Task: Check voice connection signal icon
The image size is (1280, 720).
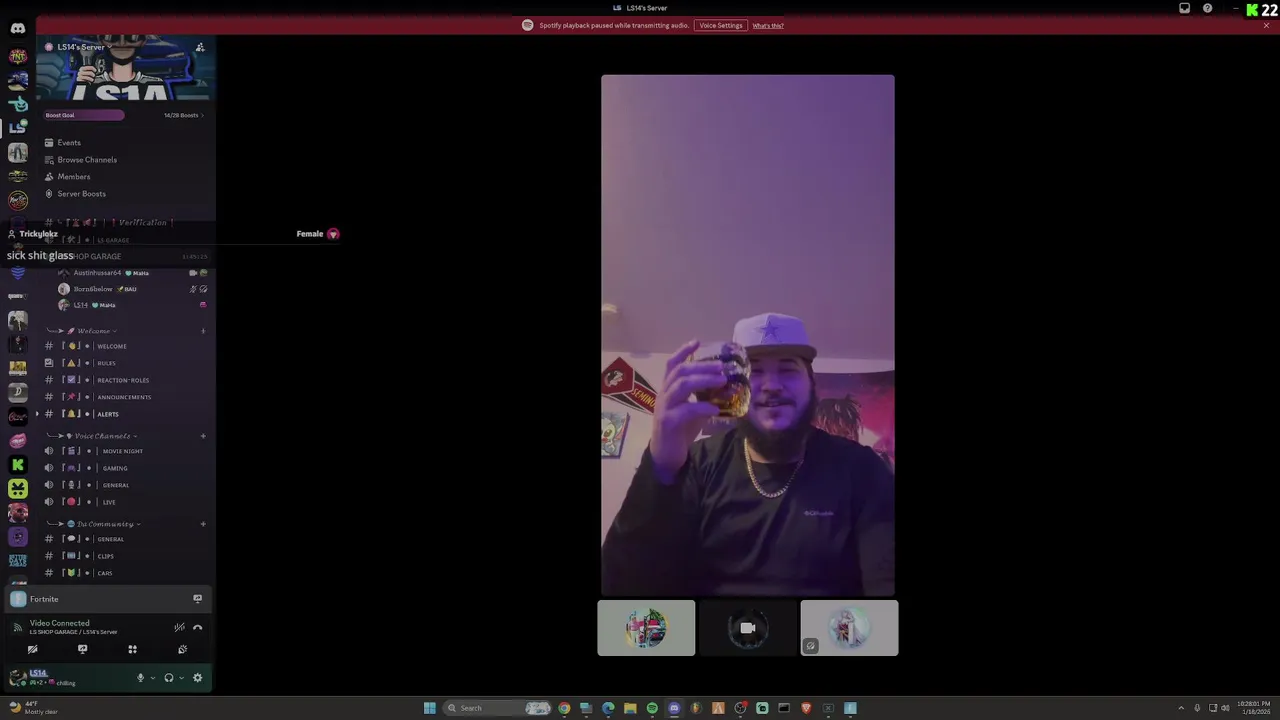Action: tap(17, 627)
